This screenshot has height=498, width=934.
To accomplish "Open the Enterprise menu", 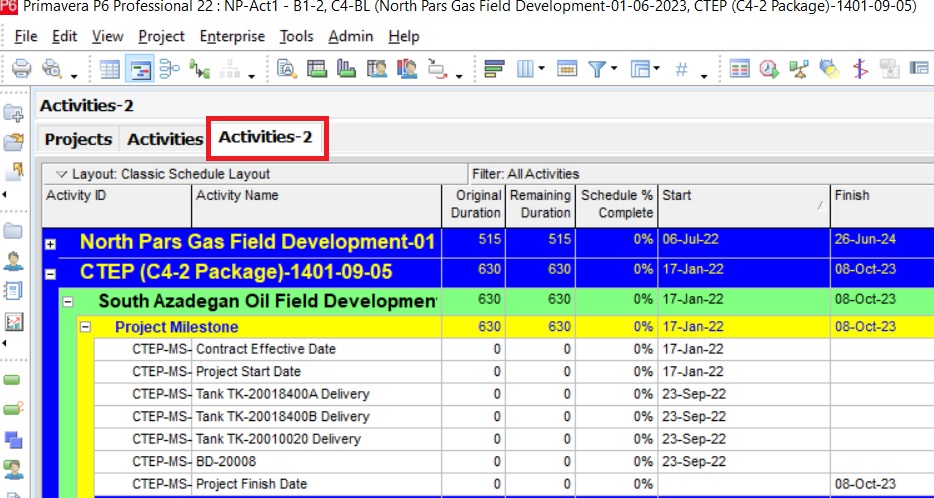I will (x=232, y=36).
